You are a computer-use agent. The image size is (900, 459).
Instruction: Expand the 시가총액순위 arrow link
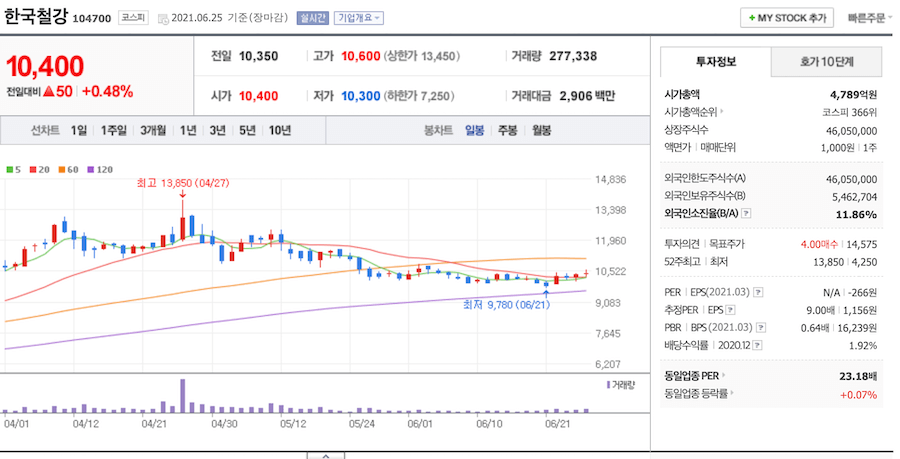[x=721, y=112]
